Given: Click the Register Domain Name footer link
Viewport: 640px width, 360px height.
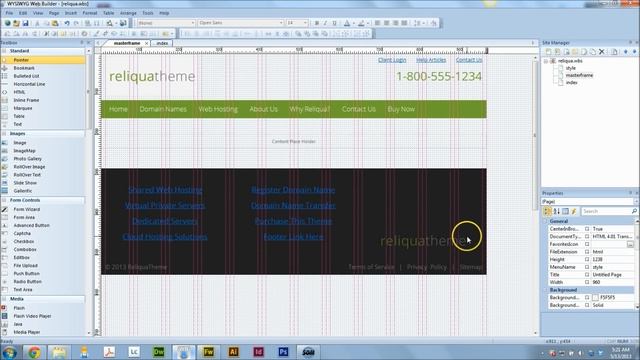Looking at the screenshot, I should click(293, 190).
